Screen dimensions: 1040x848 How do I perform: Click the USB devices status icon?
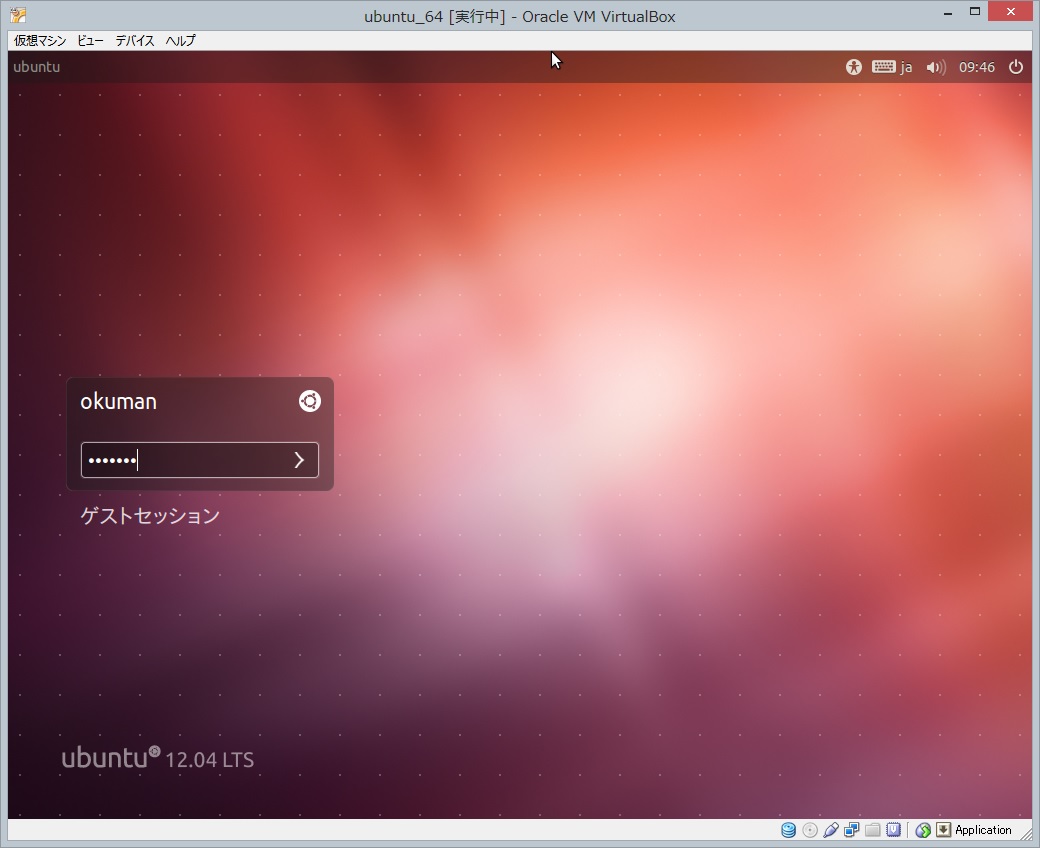(x=831, y=830)
